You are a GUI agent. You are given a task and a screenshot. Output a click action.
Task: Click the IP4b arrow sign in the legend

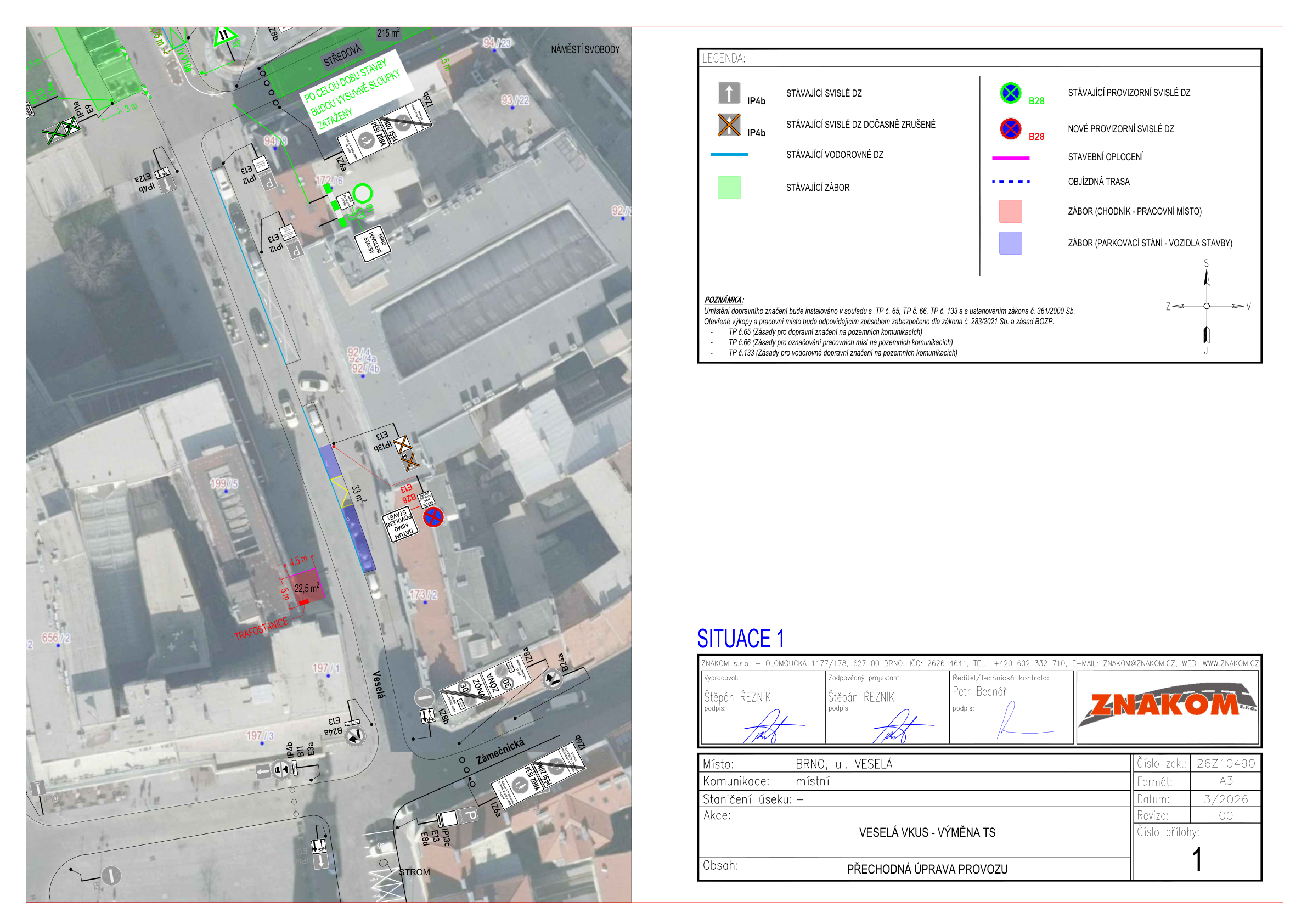point(729,93)
